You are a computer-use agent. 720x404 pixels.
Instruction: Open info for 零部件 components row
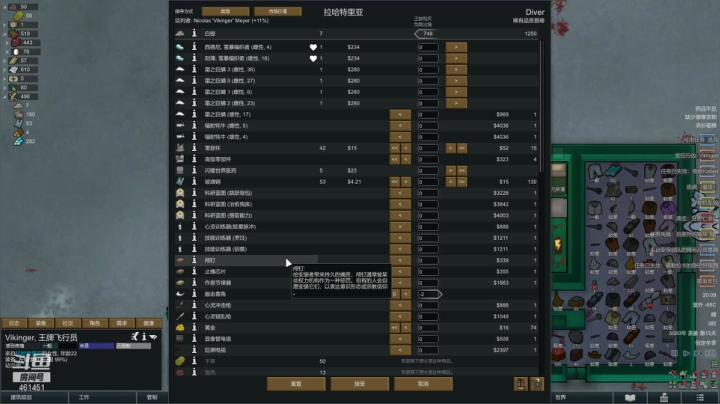click(194, 148)
